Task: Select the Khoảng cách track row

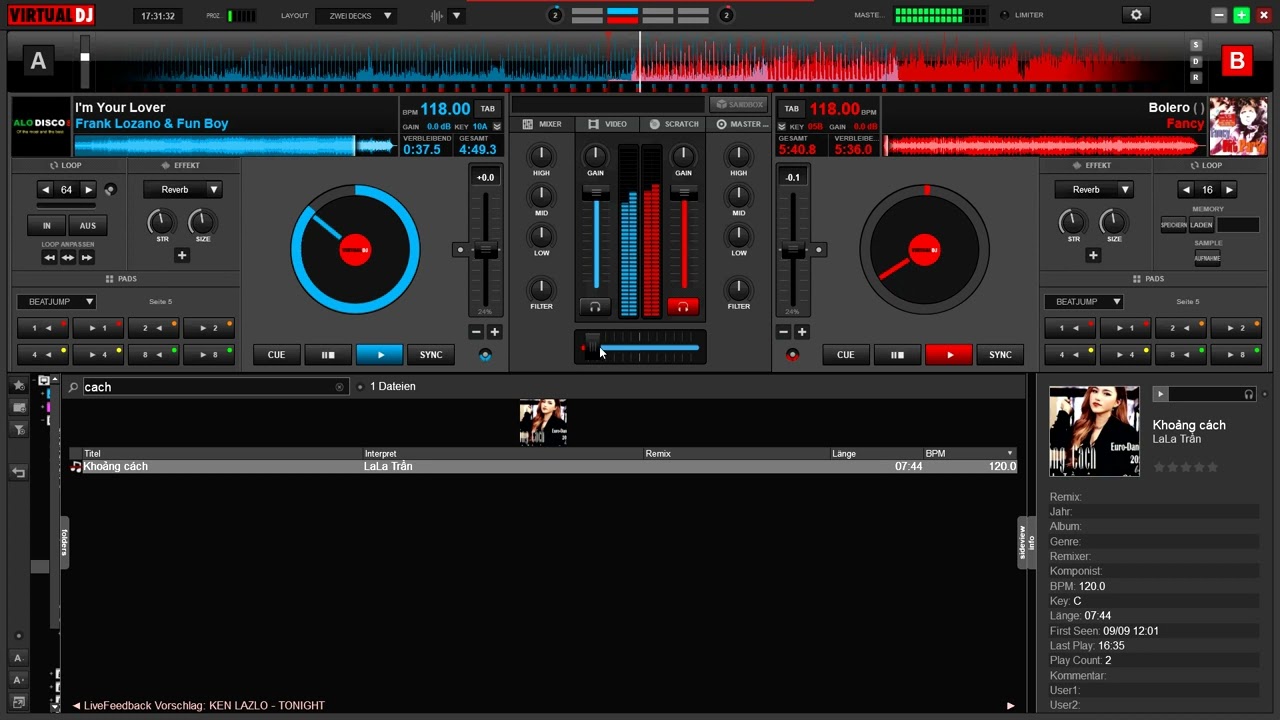Action: coord(543,467)
